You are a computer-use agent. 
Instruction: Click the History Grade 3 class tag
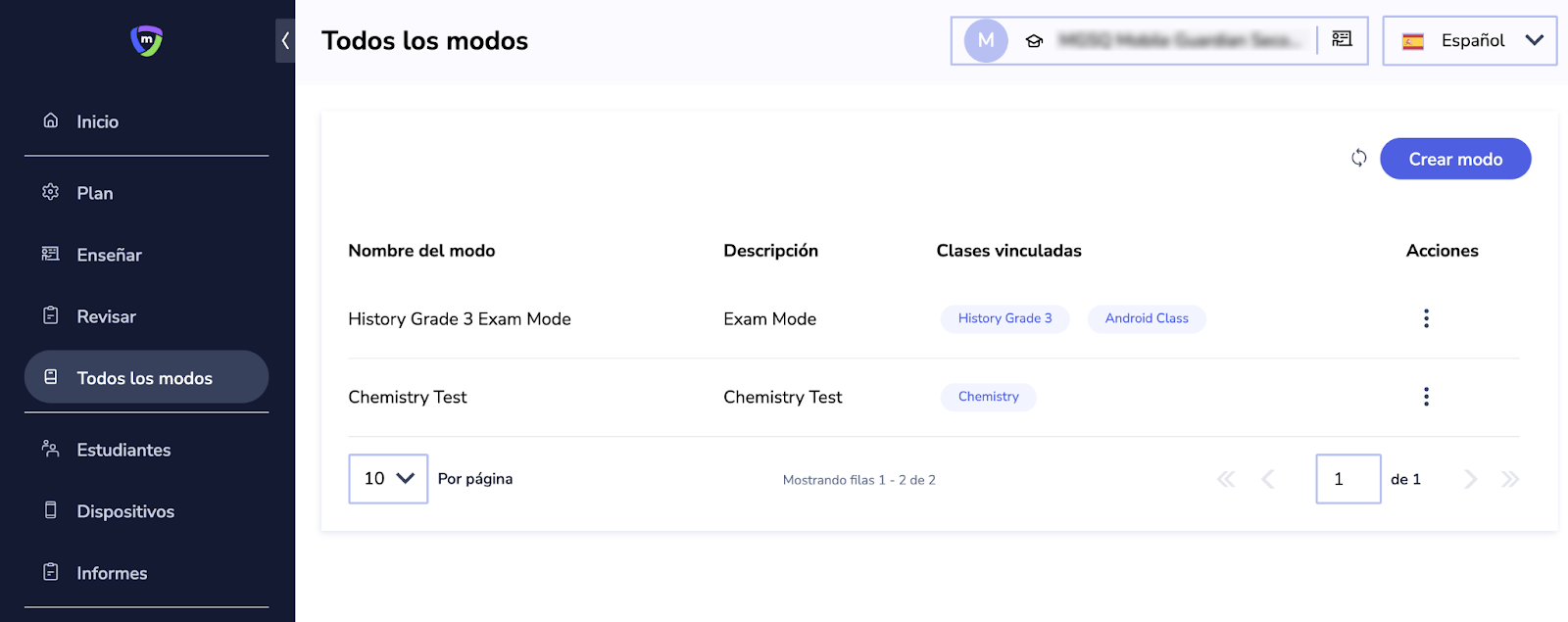tap(1004, 318)
